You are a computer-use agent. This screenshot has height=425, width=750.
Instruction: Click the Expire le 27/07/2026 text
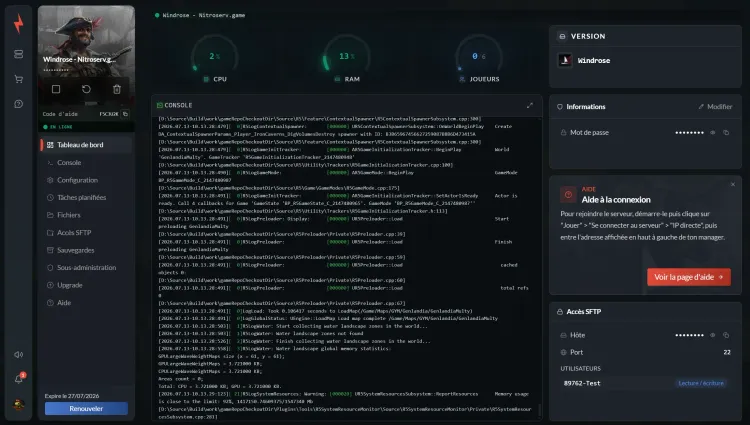point(72,396)
